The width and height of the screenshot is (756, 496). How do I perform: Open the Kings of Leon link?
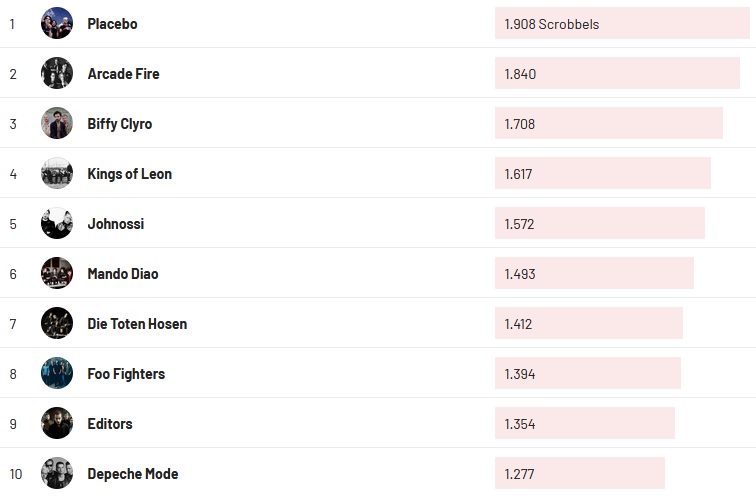[130, 173]
